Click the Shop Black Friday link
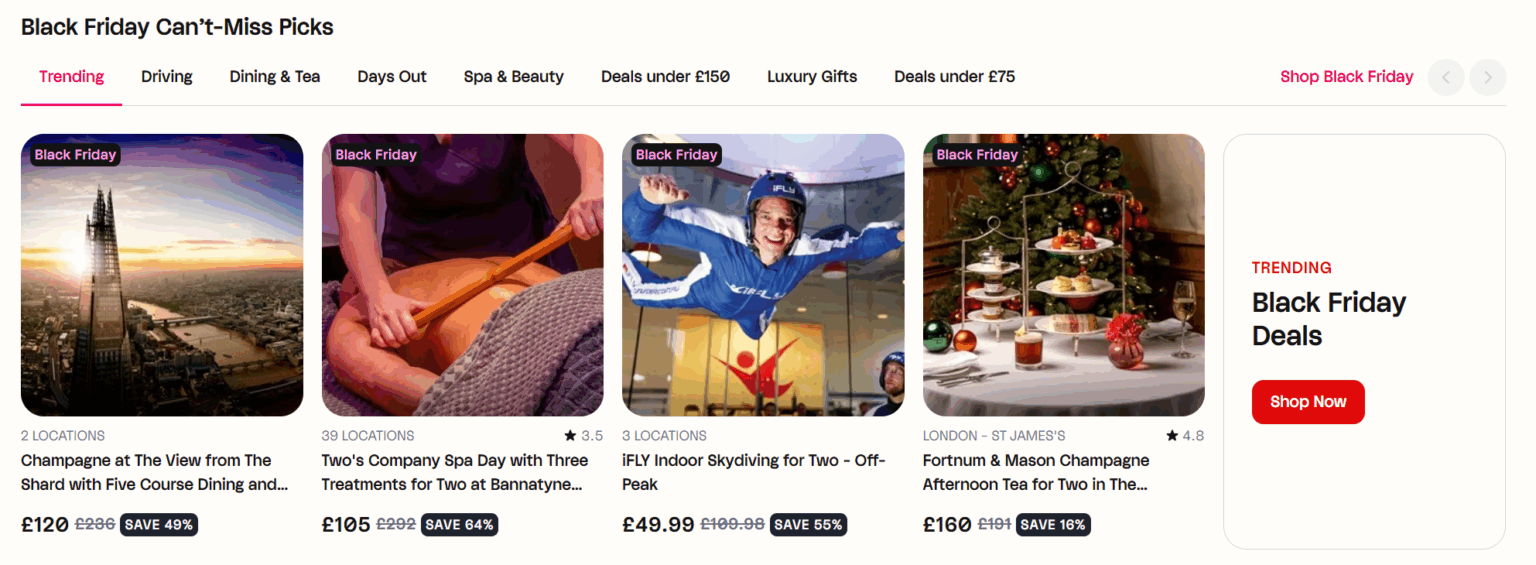 tap(1346, 77)
